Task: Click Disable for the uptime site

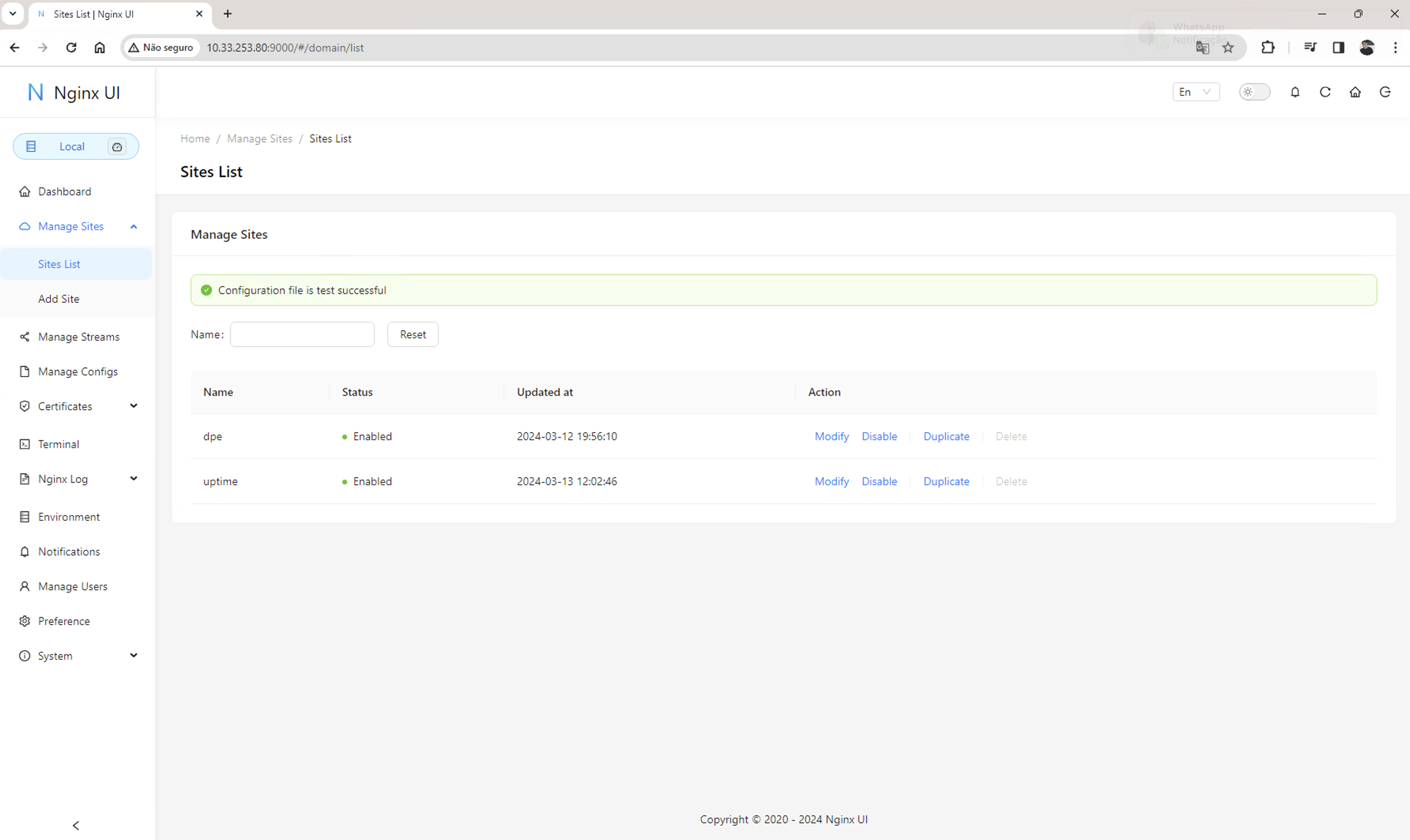Action: [x=879, y=481]
